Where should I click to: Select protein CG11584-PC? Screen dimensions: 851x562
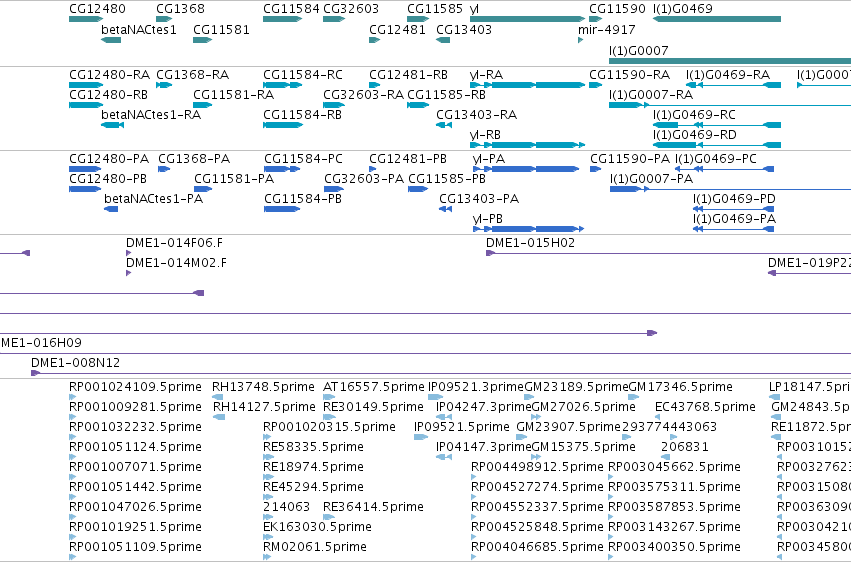coord(303,158)
